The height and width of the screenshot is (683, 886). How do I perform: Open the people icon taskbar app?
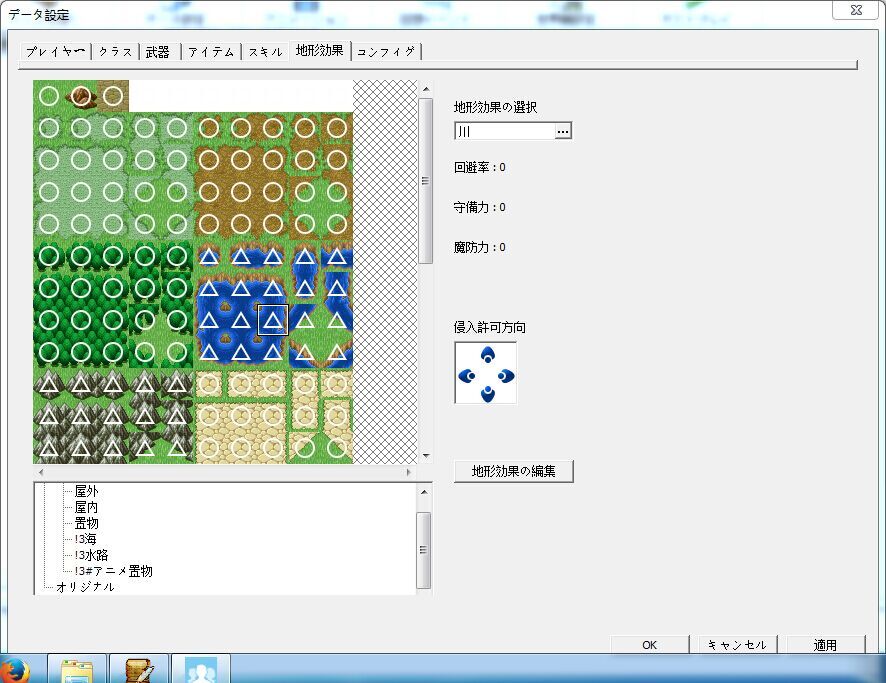click(x=201, y=670)
